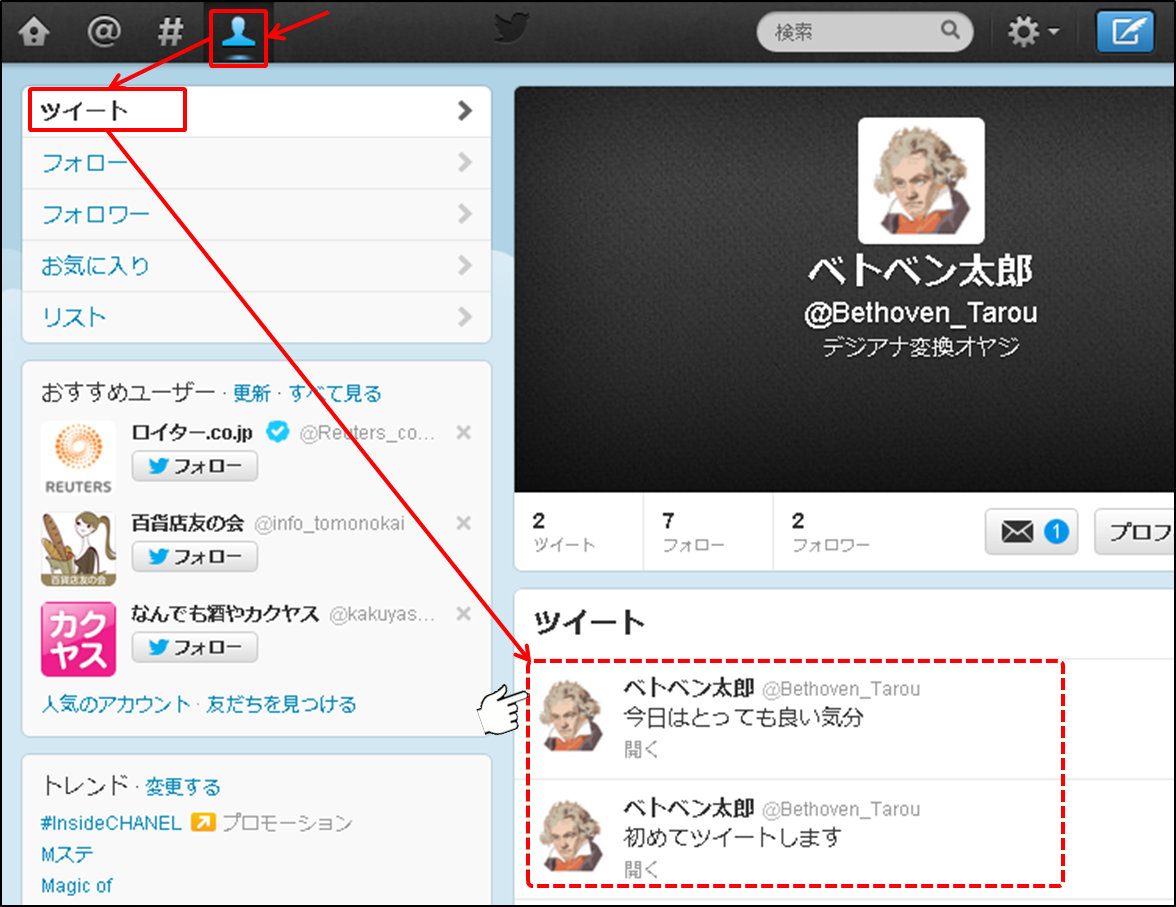Click the direct messages envelope button
Image resolution: width=1176 pixels, height=907 pixels.
1027,532
